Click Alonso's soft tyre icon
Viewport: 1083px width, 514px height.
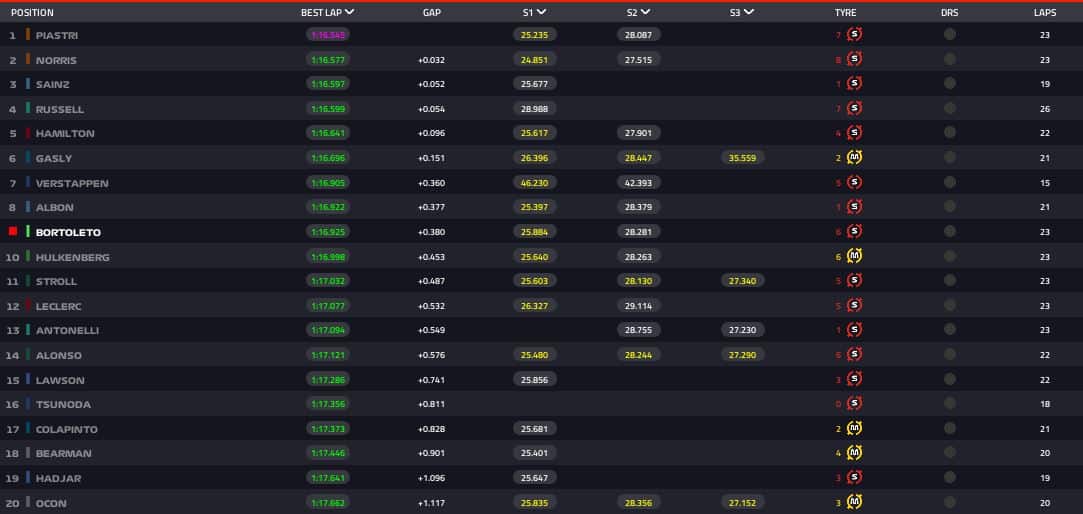[x=854, y=354]
